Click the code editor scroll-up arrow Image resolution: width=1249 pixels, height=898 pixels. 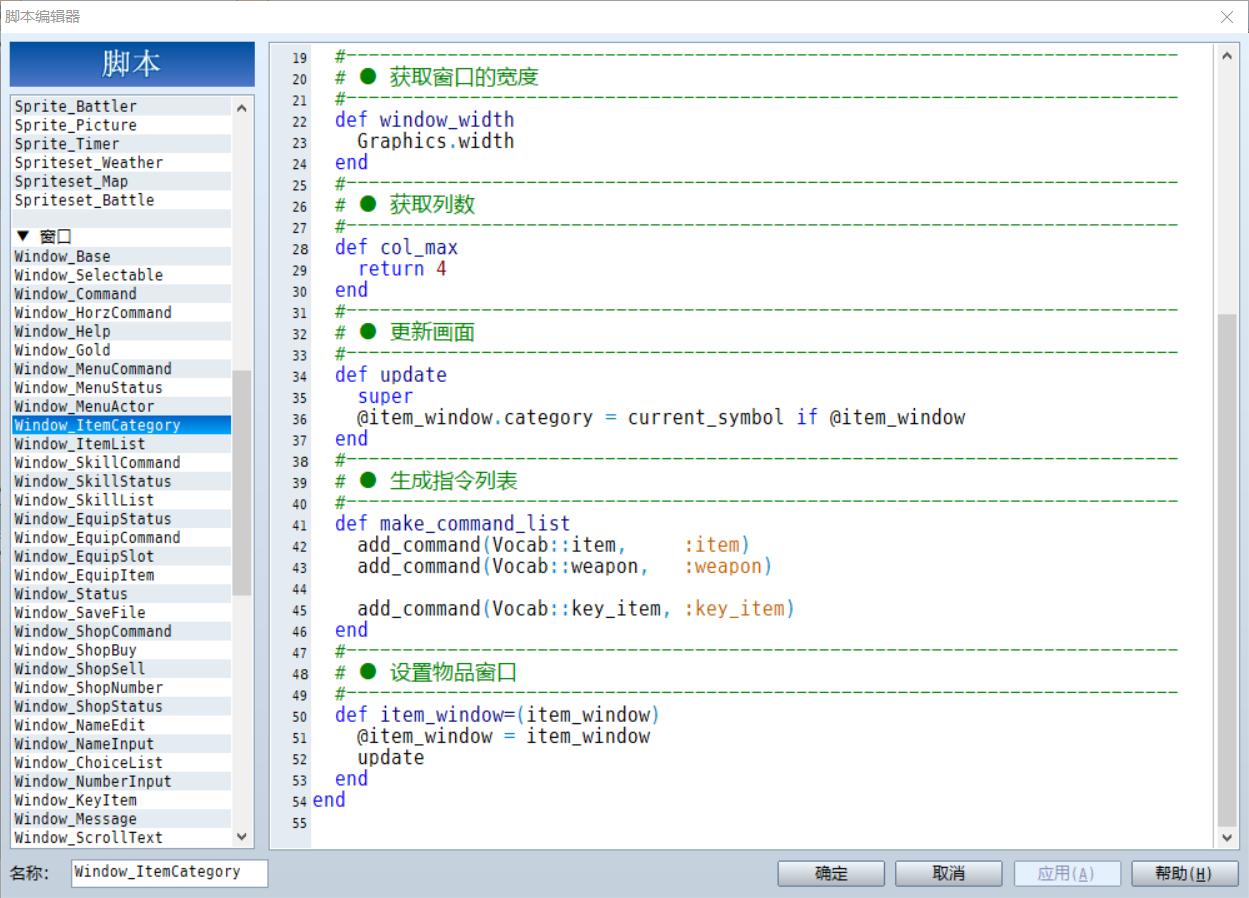pos(1227,54)
